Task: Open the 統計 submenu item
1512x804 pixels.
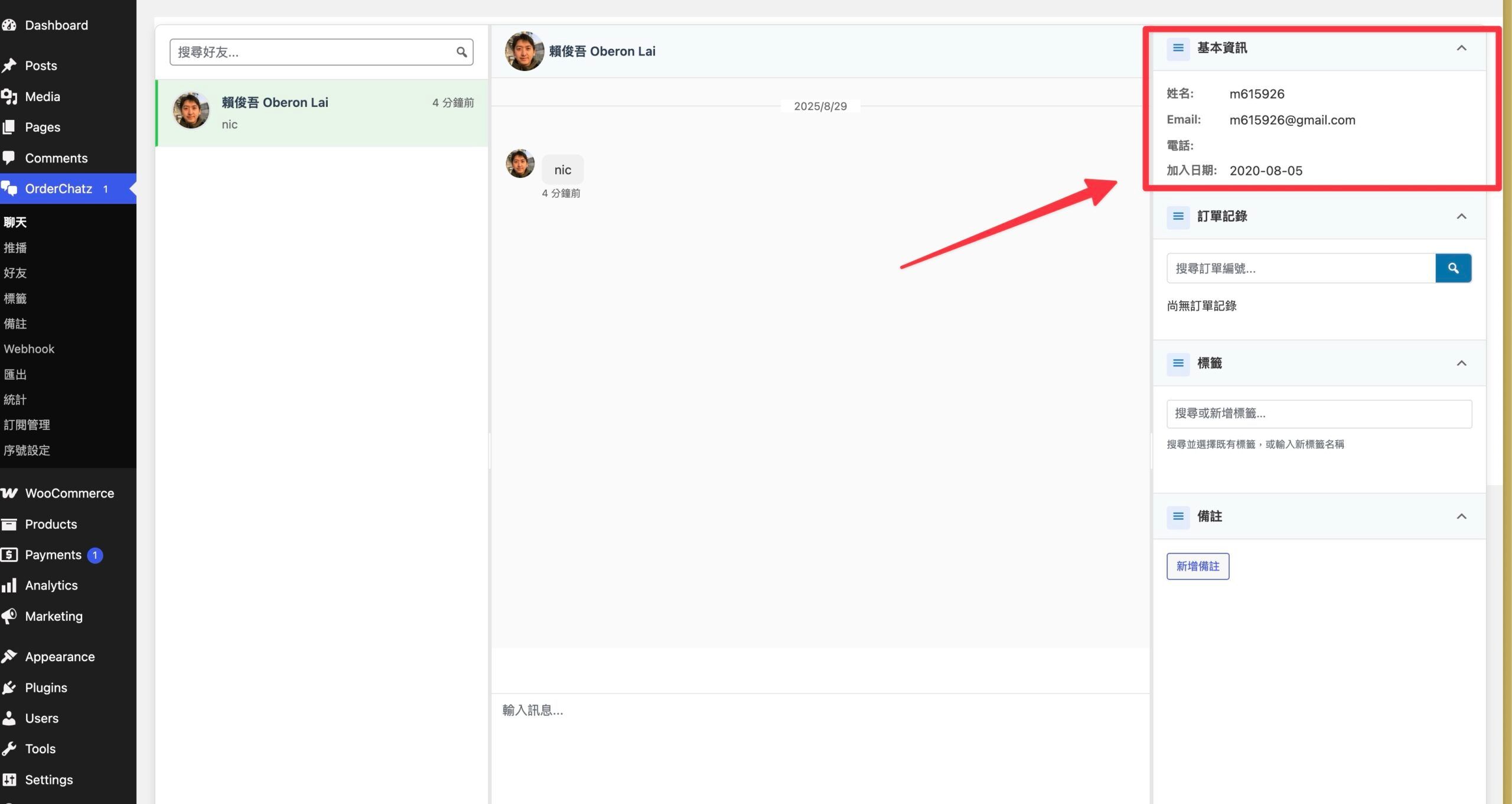Action: coord(15,400)
